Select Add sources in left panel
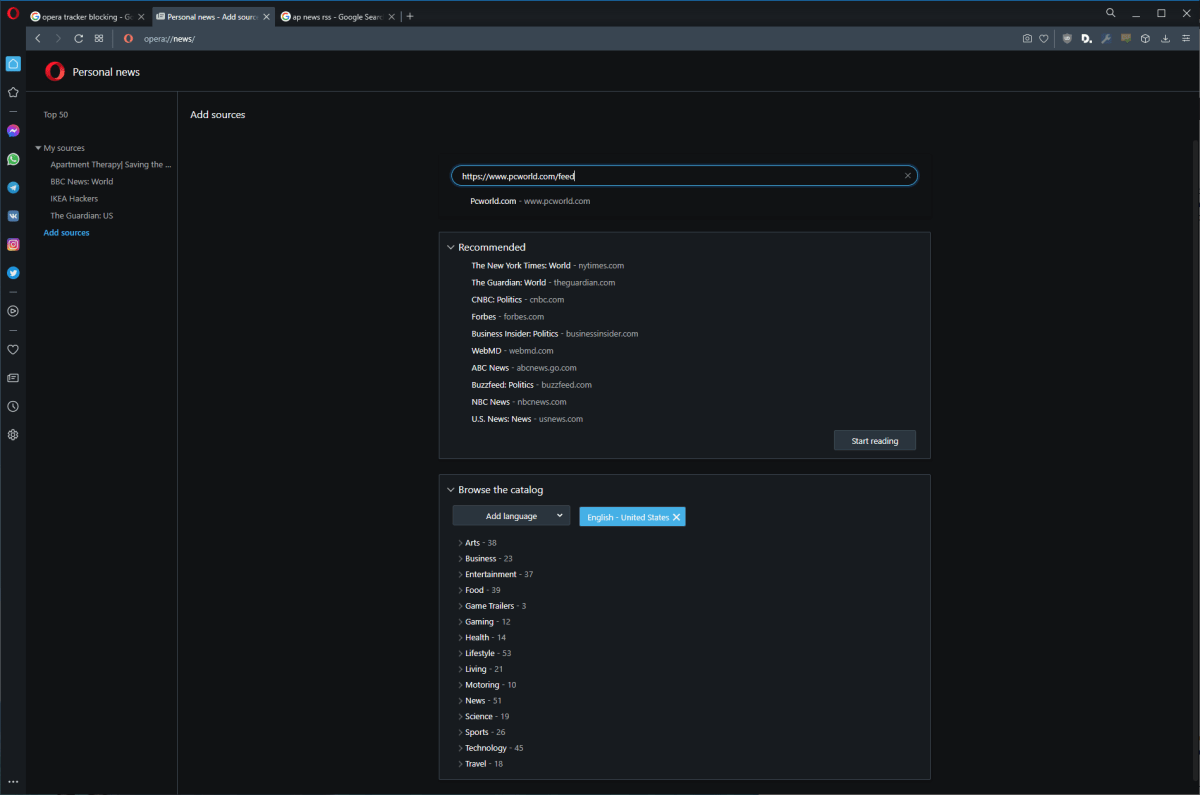This screenshot has height=795, width=1200. (x=66, y=233)
